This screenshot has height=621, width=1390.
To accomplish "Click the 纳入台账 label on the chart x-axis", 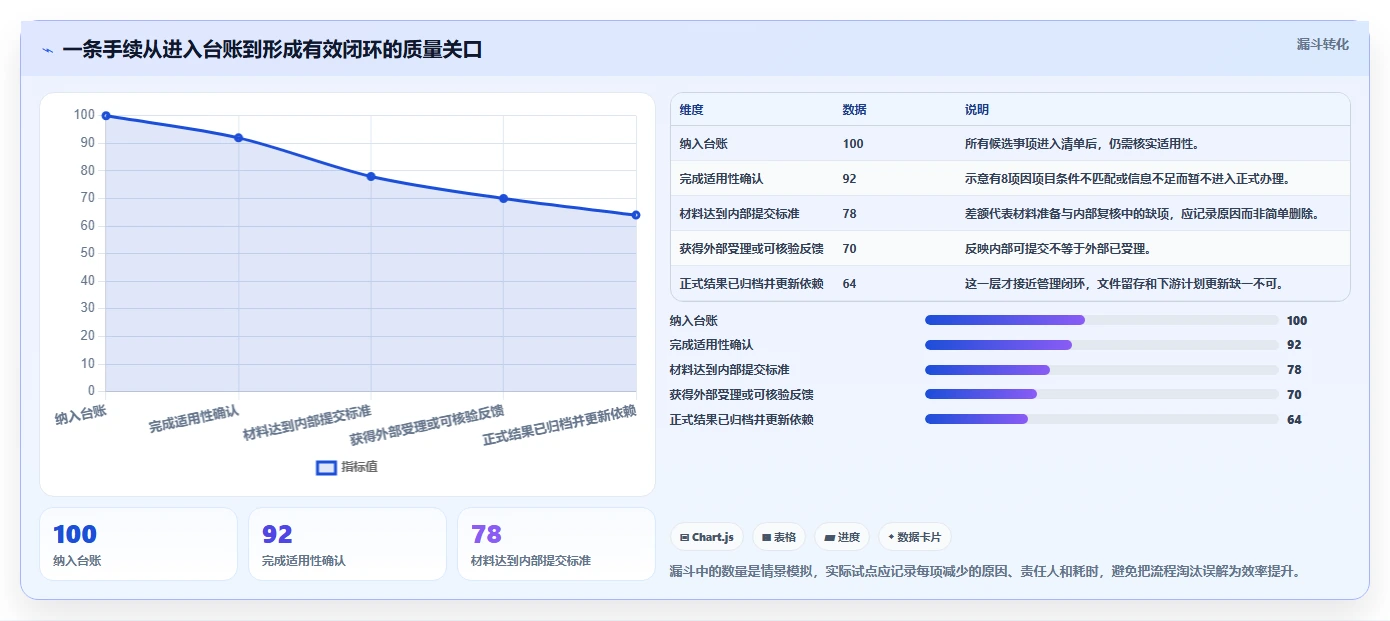I will coord(81,414).
